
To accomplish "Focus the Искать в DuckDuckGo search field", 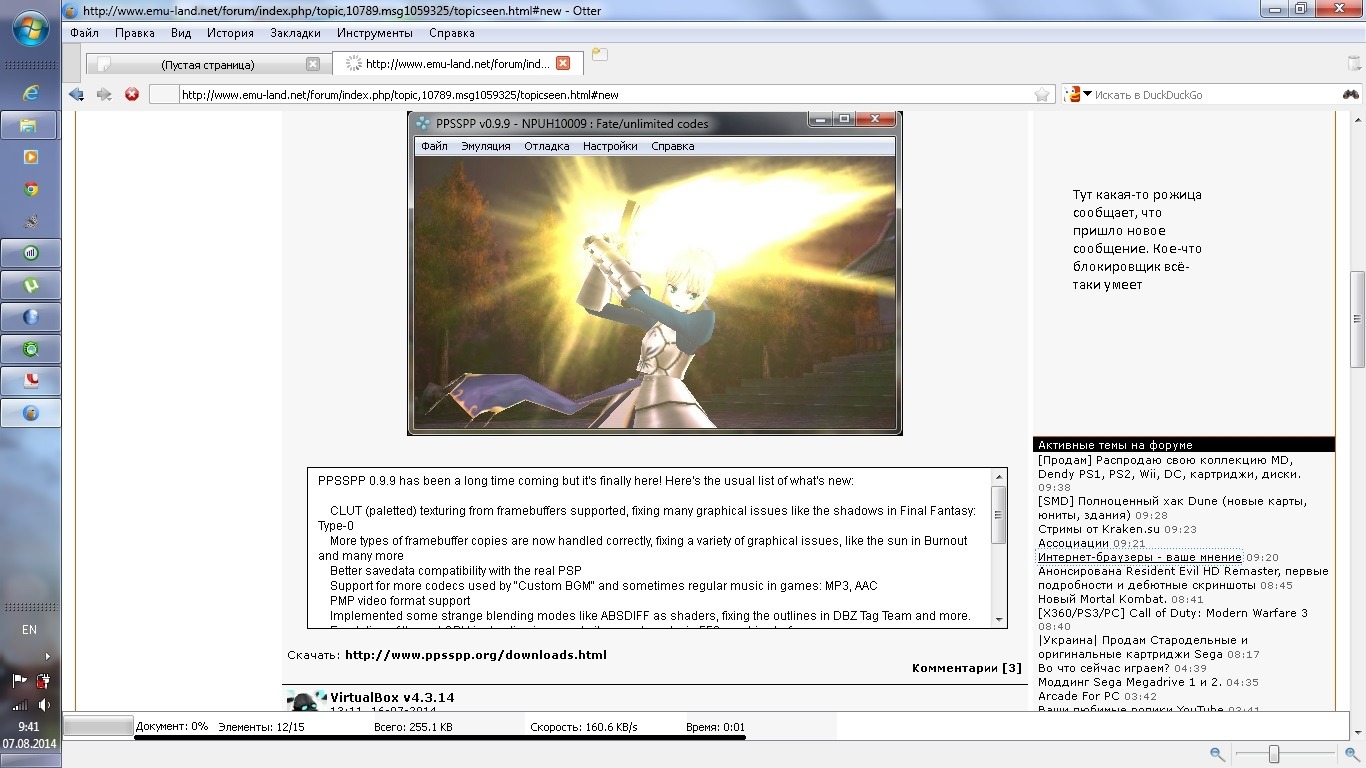I will coord(1215,95).
